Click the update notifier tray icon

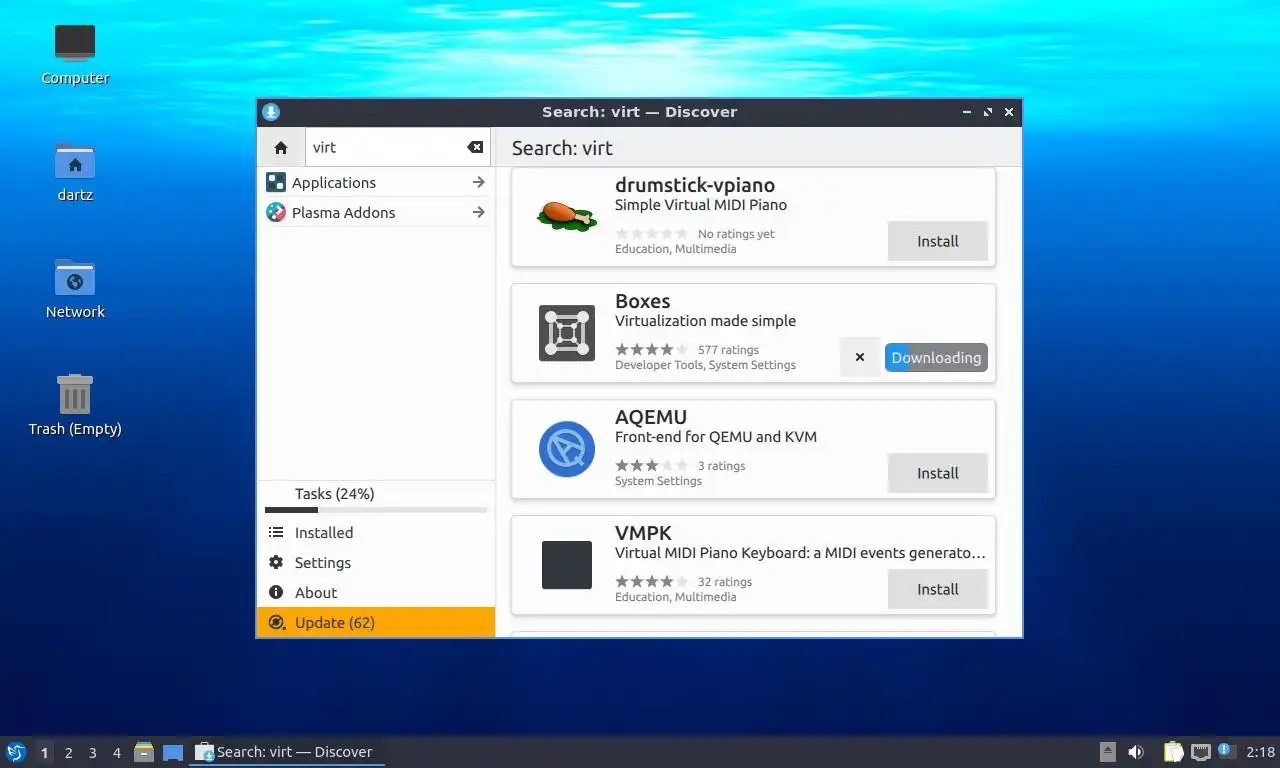(x=1227, y=752)
